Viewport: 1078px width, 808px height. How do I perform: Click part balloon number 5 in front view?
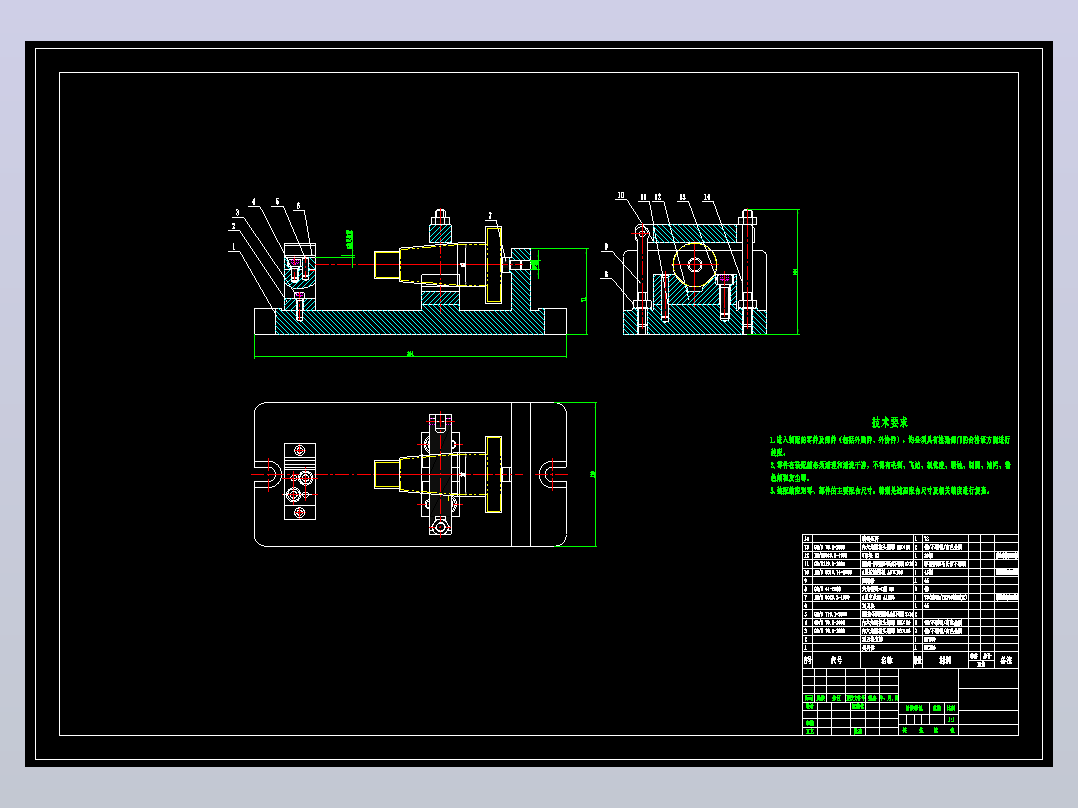278,202
